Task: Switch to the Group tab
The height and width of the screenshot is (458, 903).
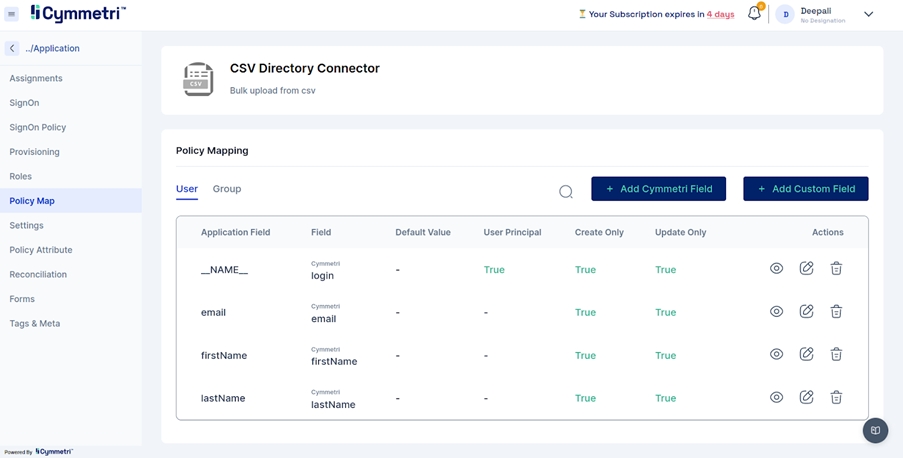Action: [227, 189]
